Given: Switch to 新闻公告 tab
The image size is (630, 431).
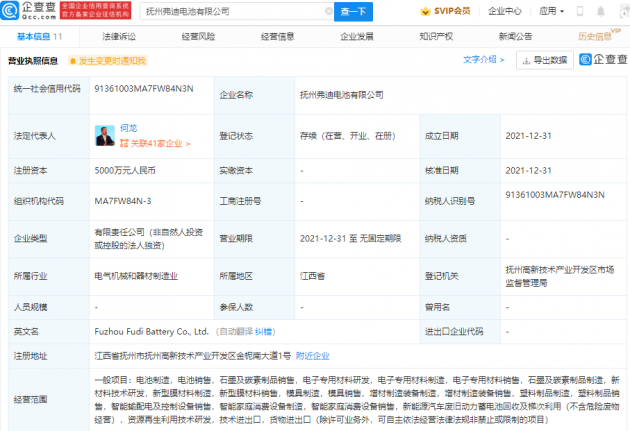Looking at the screenshot, I should 515,37.
